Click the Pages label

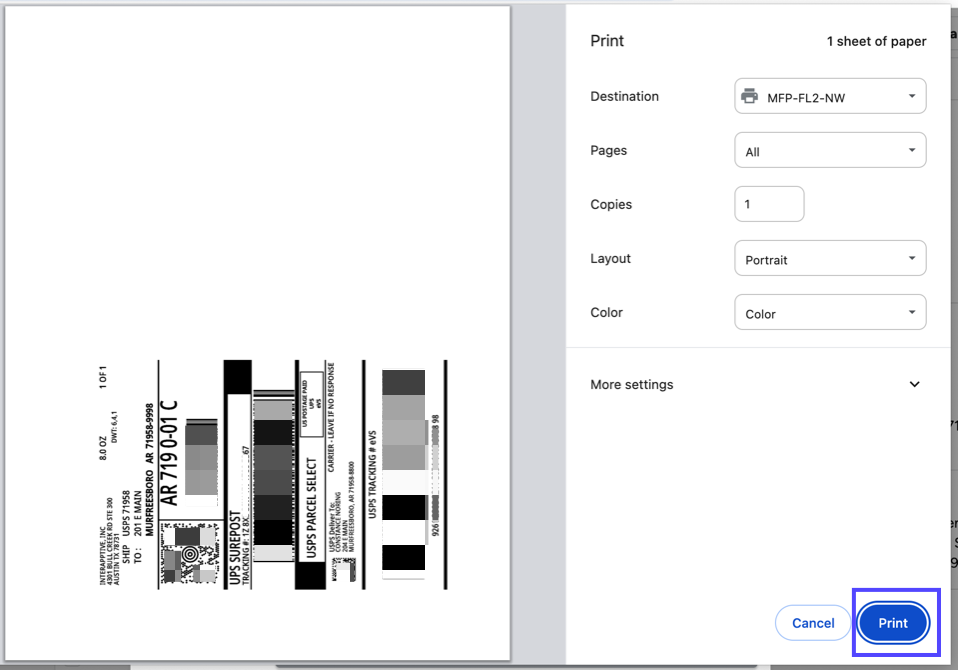coord(608,150)
